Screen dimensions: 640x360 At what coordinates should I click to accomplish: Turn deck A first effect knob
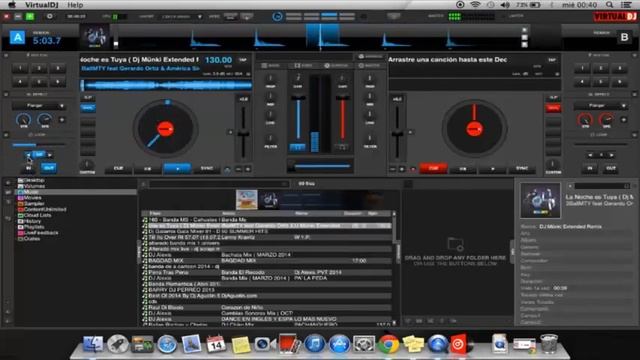tap(23, 120)
